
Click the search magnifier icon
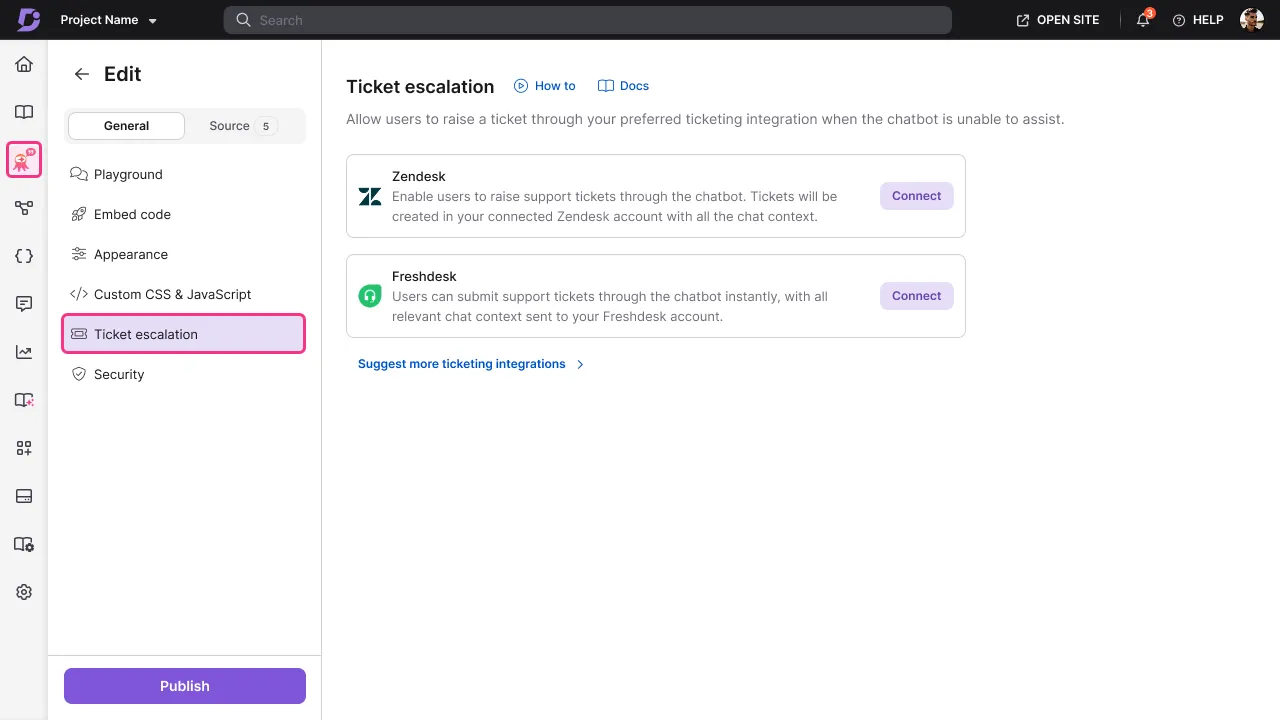click(x=243, y=20)
